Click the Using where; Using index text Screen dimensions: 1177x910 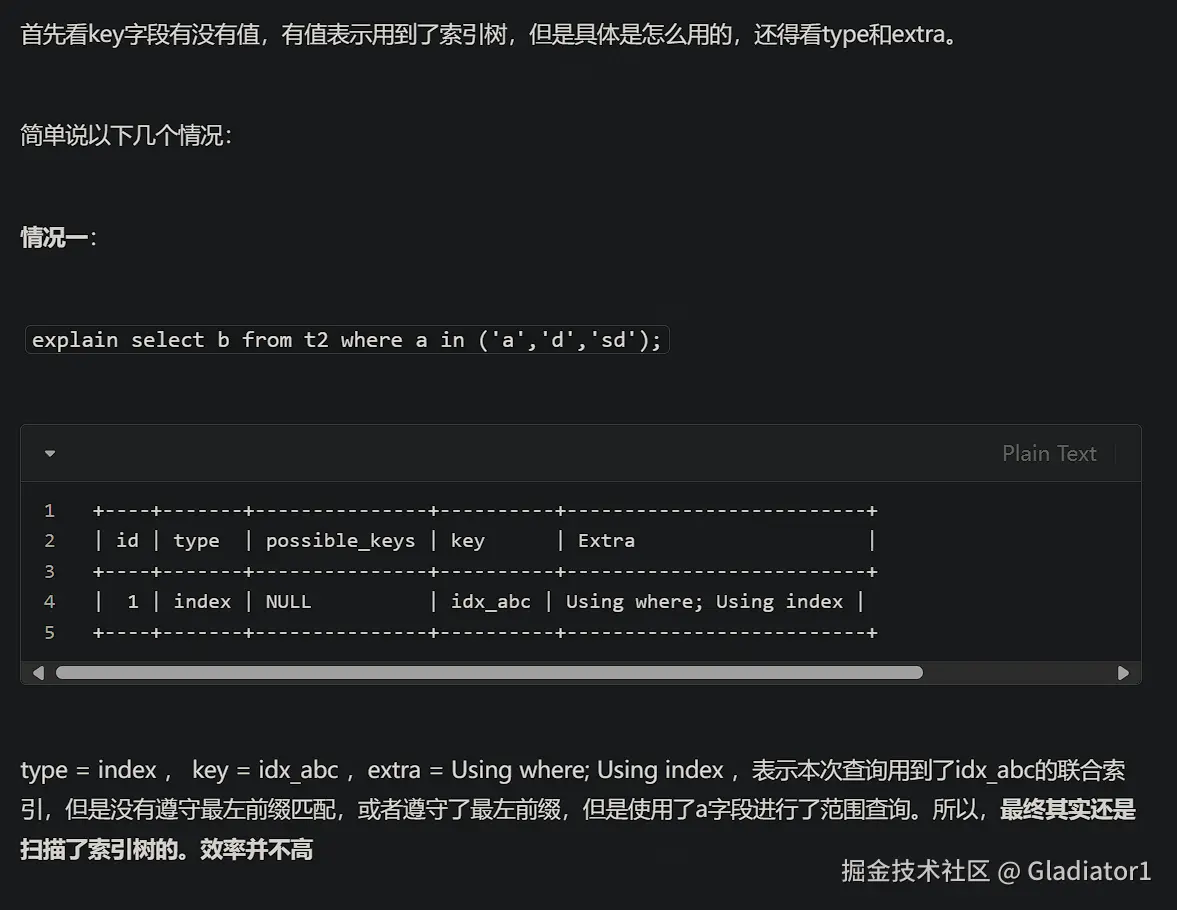coord(704,602)
